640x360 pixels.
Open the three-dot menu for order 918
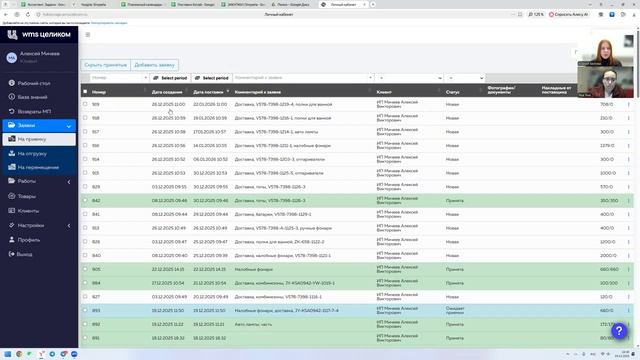click(x=629, y=118)
